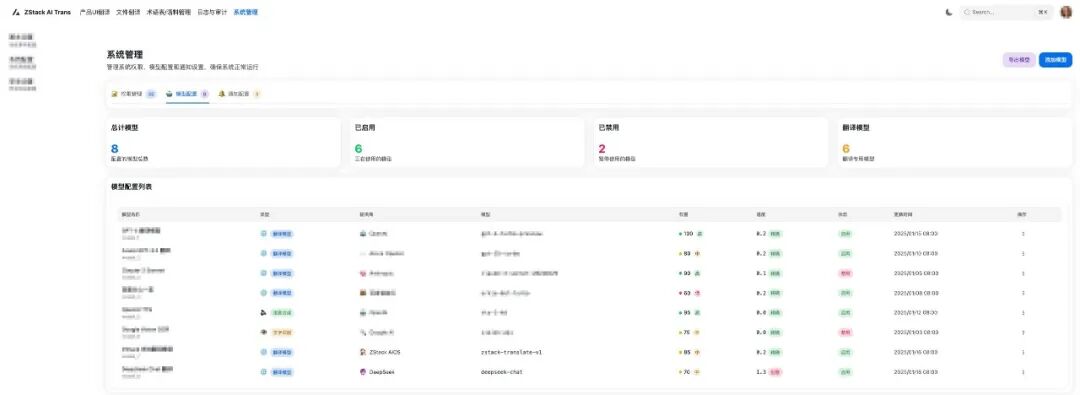Click the bell icon on 通知配置 tab

click(222, 93)
